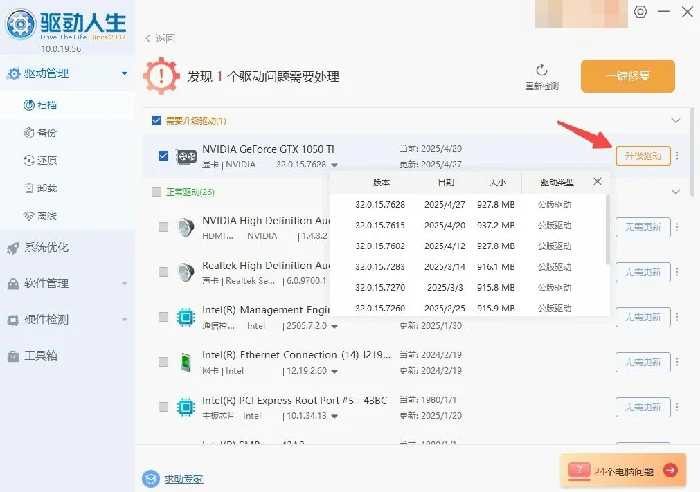Toggle the 需要升级驱动(1) section checkbox
This screenshot has width=700, height=492.
pos(156,121)
